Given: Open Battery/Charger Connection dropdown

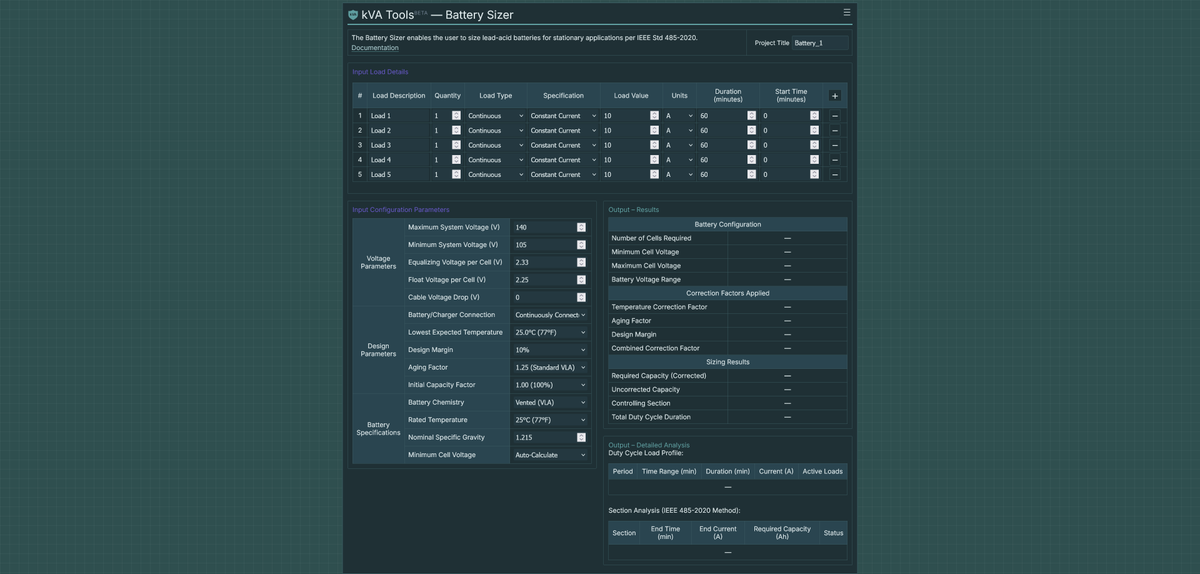Looking at the screenshot, I should click(550, 315).
